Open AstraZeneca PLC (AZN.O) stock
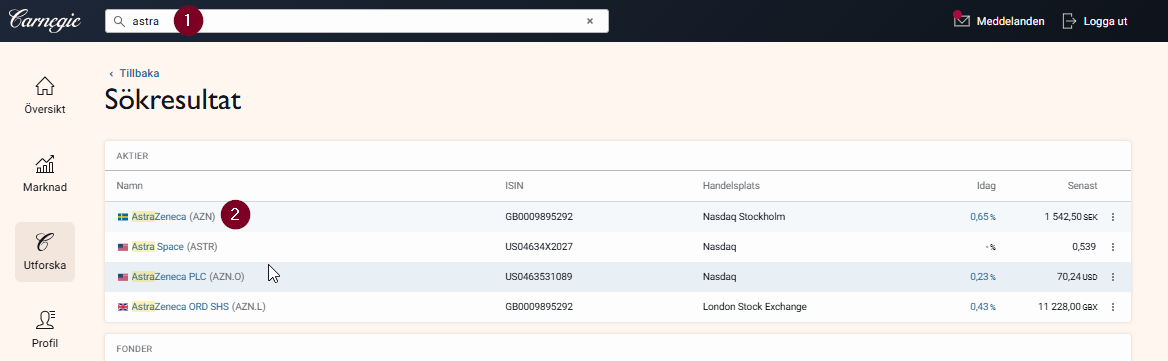This screenshot has height=361, width=1168. [188, 276]
